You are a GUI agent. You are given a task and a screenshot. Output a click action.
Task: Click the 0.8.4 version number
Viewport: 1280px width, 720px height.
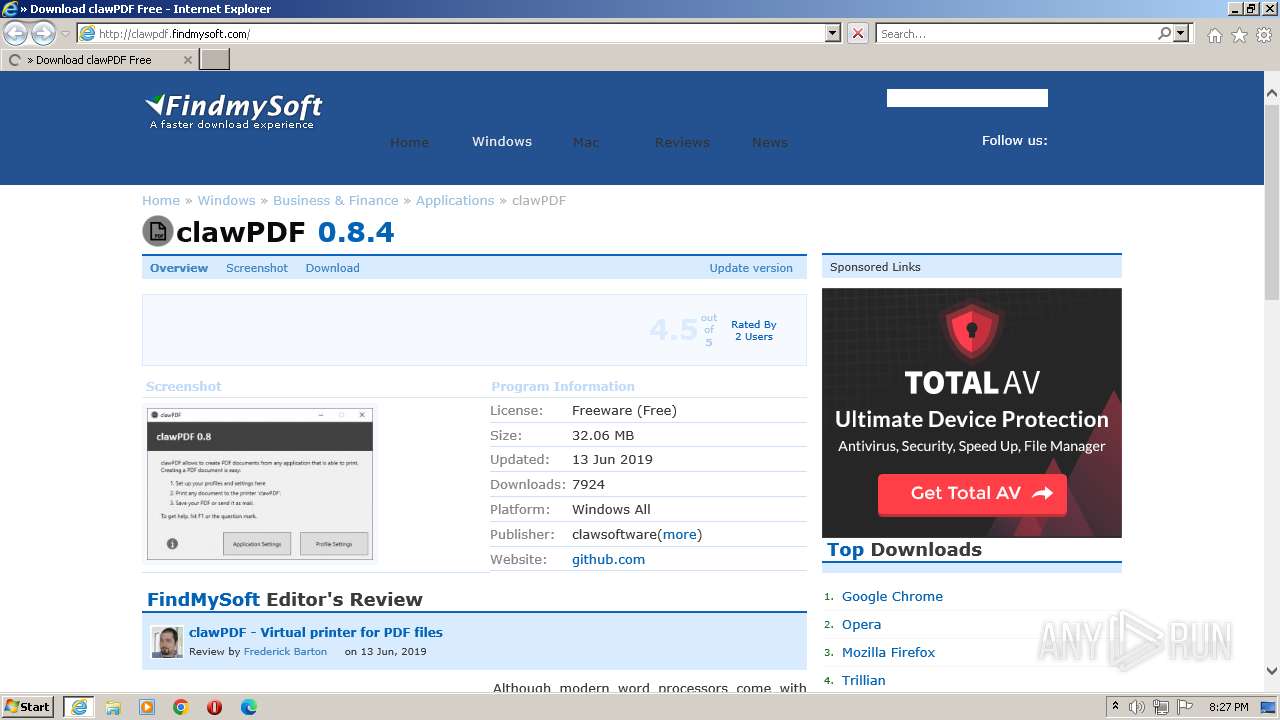356,232
